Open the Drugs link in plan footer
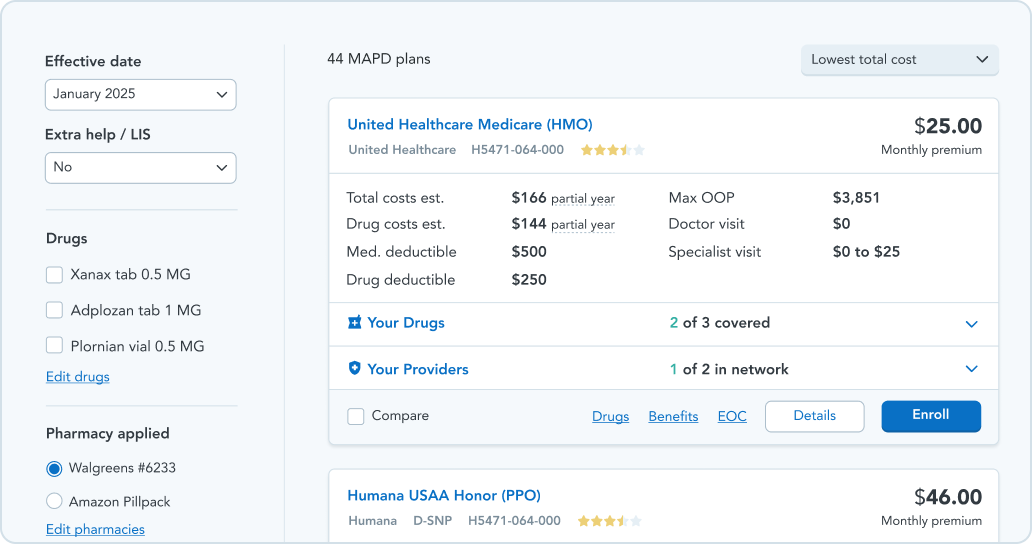Image resolution: width=1032 pixels, height=544 pixels. pyautogui.click(x=611, y=416)
